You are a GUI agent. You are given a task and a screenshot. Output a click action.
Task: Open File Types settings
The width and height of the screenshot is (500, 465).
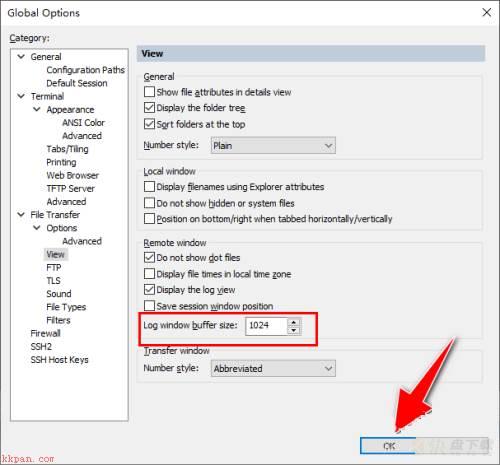(66, 307)
